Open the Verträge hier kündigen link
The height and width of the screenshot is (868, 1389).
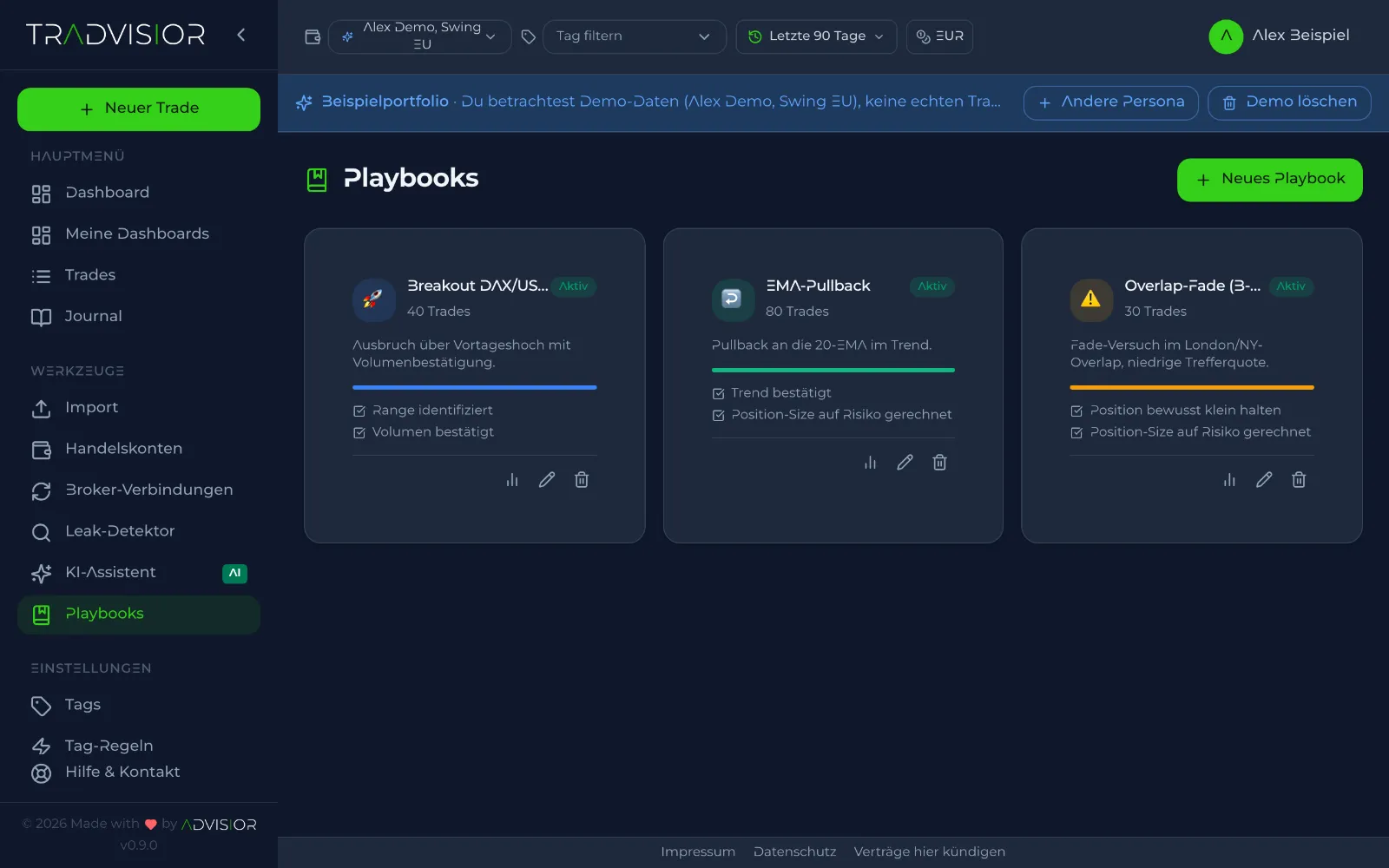(930, 852)
